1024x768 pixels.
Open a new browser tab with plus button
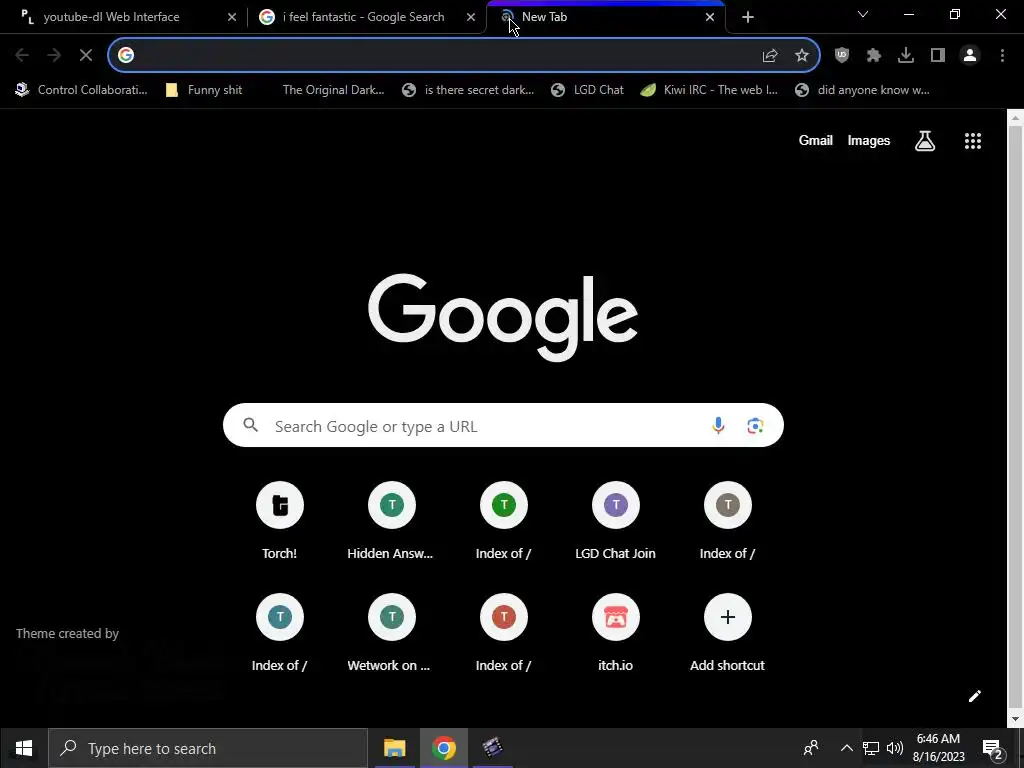pyautogui.click(x=748, y=18)
